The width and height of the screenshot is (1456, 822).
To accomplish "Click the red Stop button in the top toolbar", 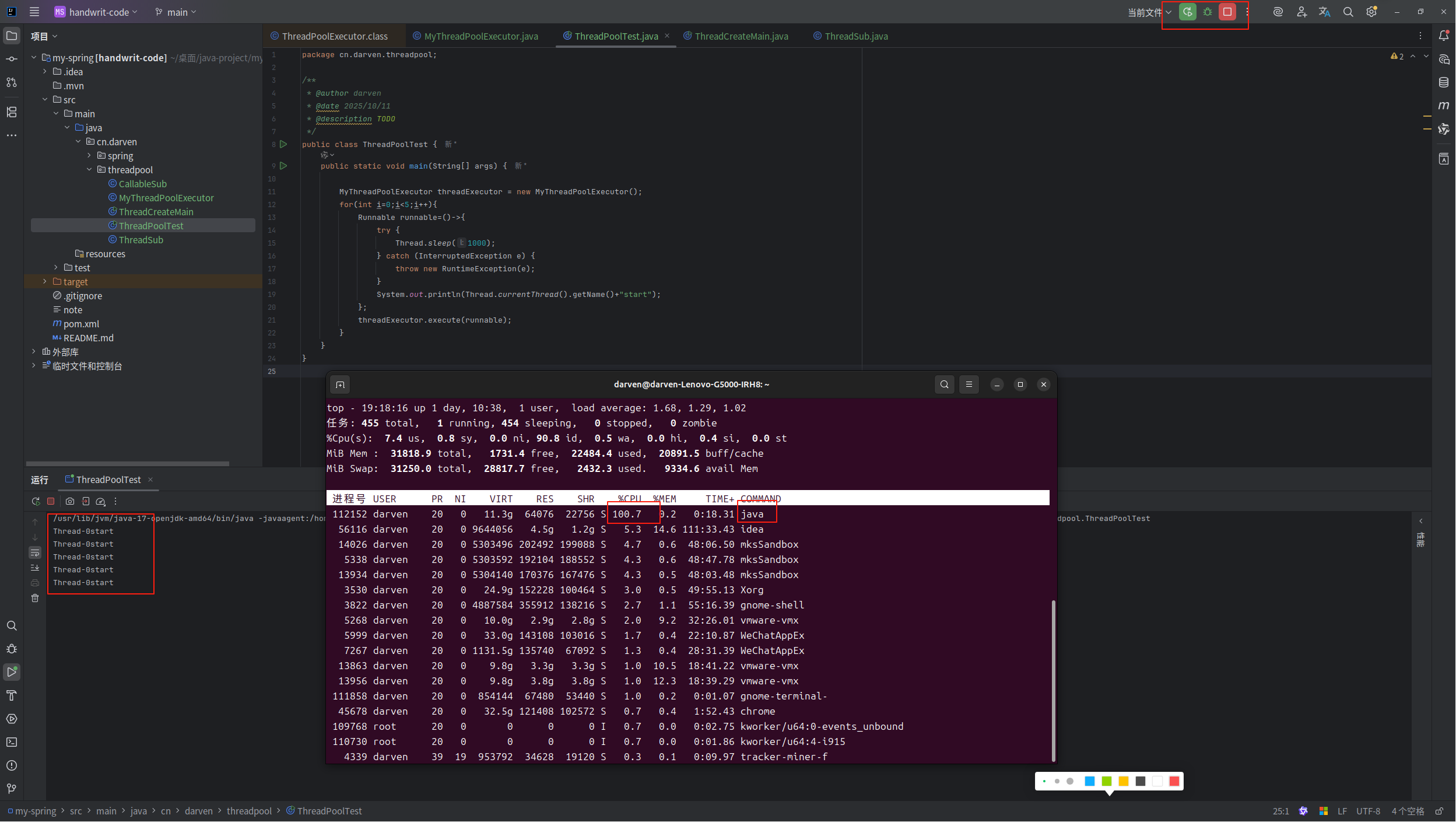I will click(x=1227, y=12).
